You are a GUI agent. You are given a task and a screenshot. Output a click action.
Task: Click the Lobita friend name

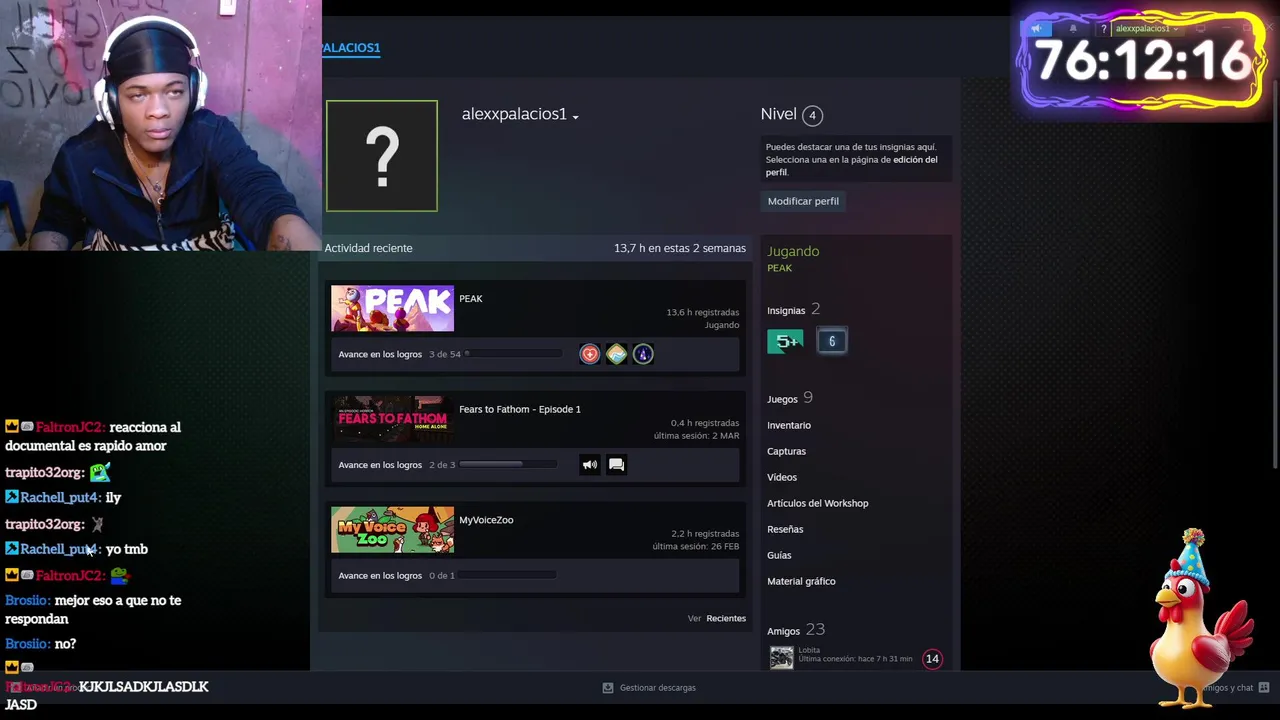(x=809, y=651)
